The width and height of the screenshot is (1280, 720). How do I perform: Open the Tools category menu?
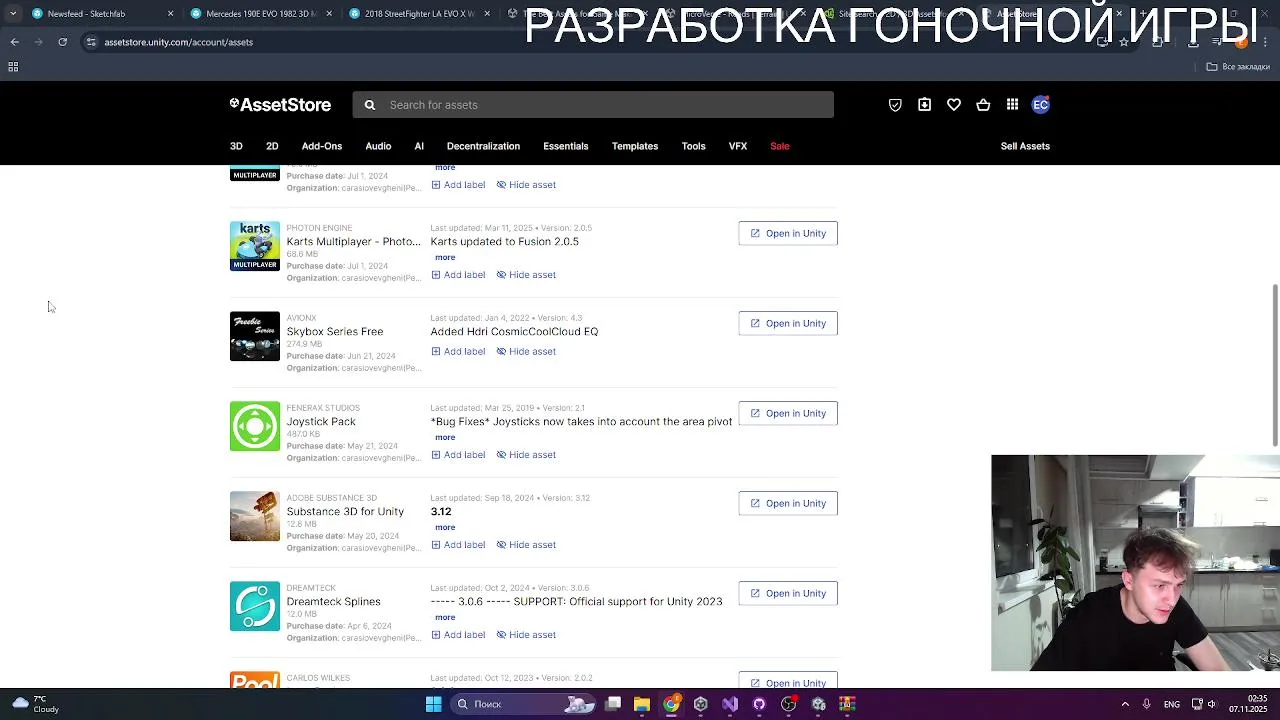(694, 146)
